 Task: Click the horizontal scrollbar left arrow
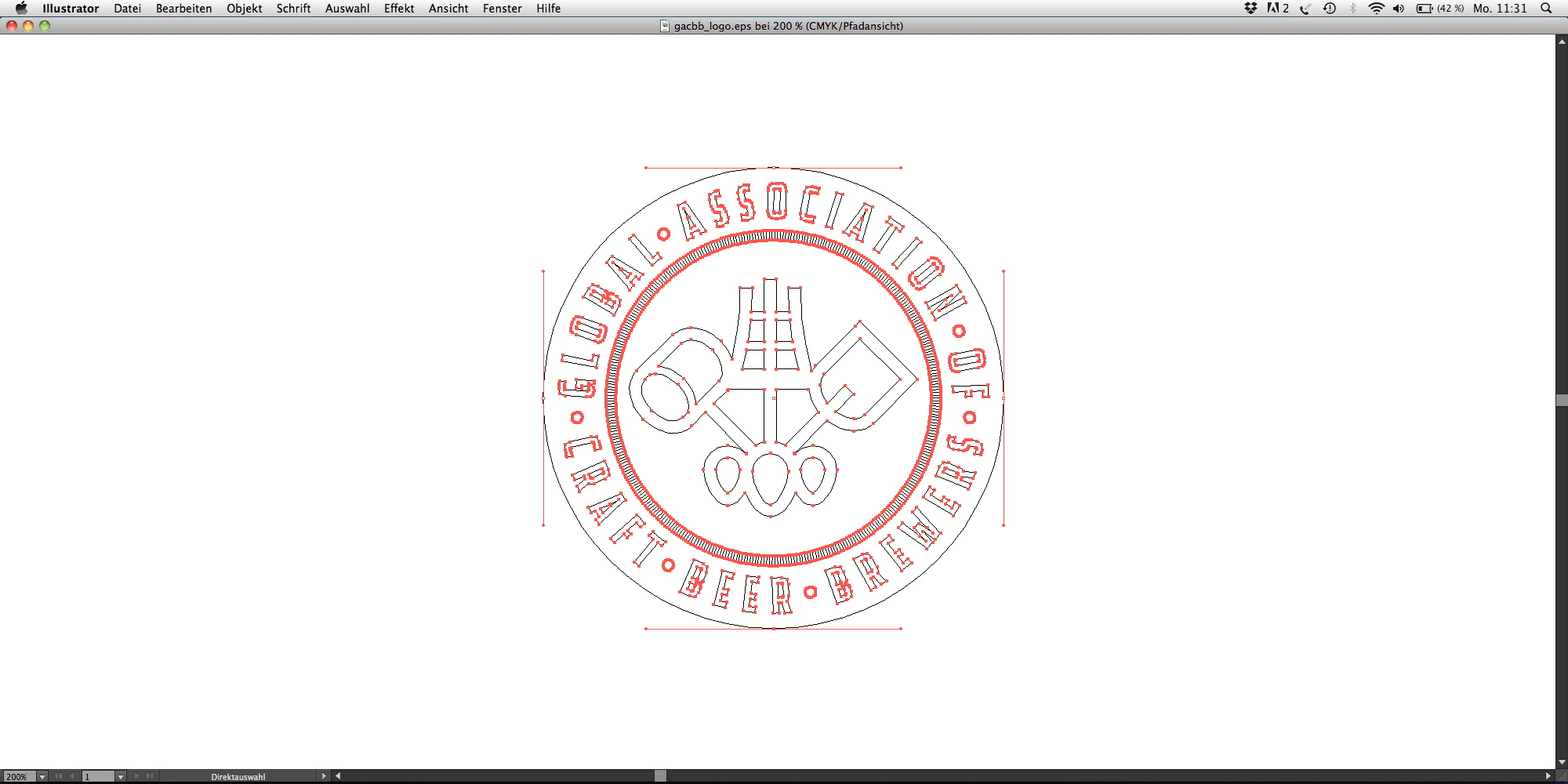point(338,776)
